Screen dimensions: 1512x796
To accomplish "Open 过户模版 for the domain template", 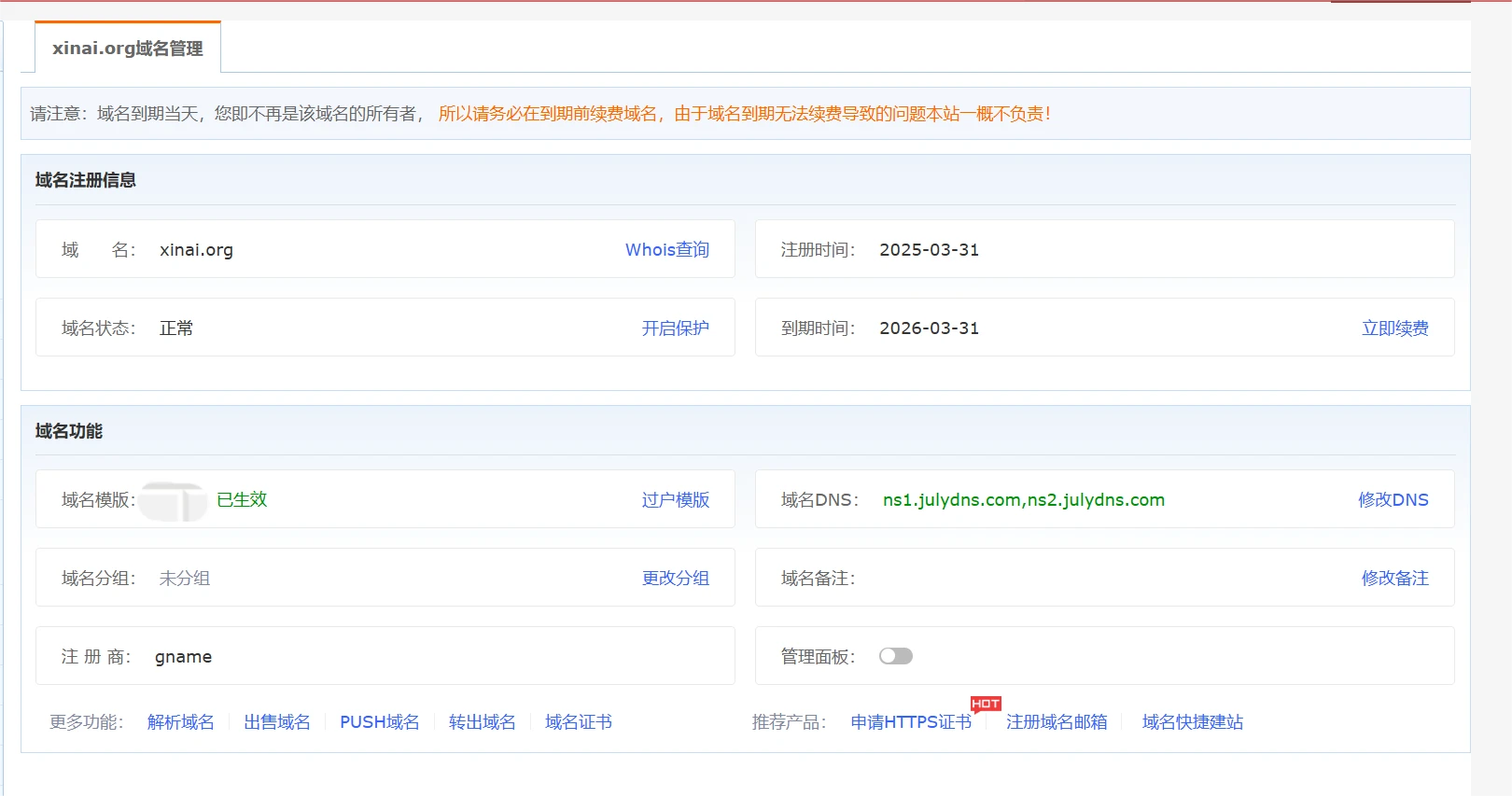I will pyautogui.click(x=675, y=500).
